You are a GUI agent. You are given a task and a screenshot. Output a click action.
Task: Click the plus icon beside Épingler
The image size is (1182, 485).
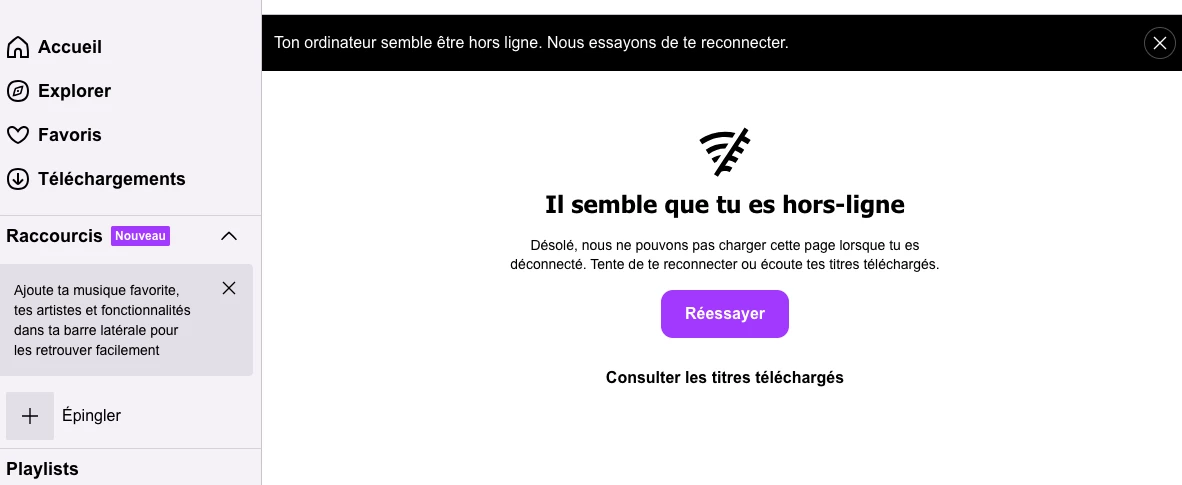[x=30, y=416]
